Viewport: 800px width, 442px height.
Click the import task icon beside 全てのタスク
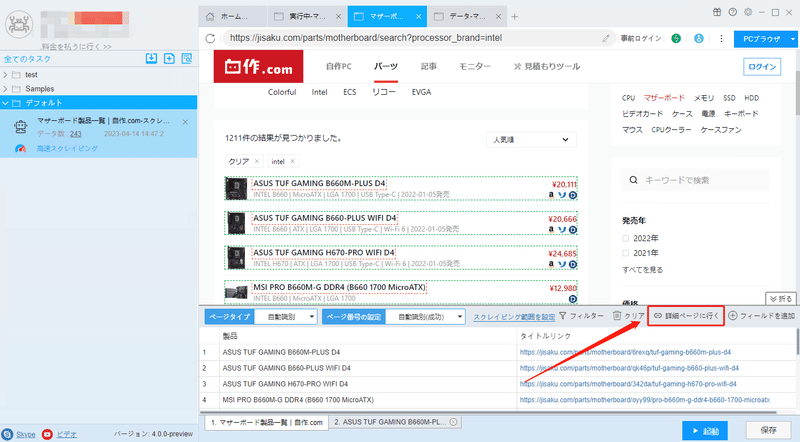point(151,58)
